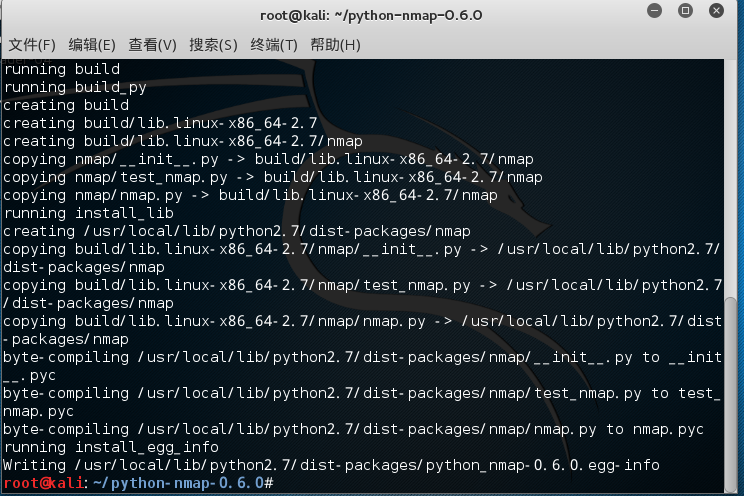The image size is (744, 496).
Task: Click the terminal vertical scrollbar thumb
Action: (x=731, y=394)
